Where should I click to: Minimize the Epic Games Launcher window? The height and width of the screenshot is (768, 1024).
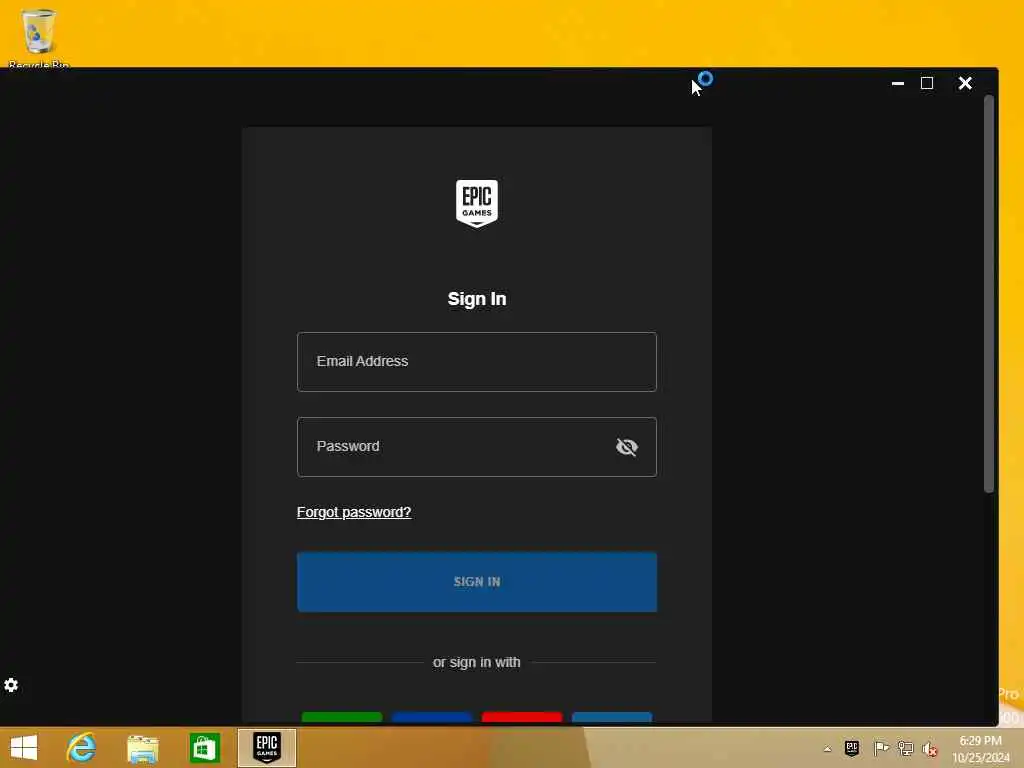[x=898, y=84]
